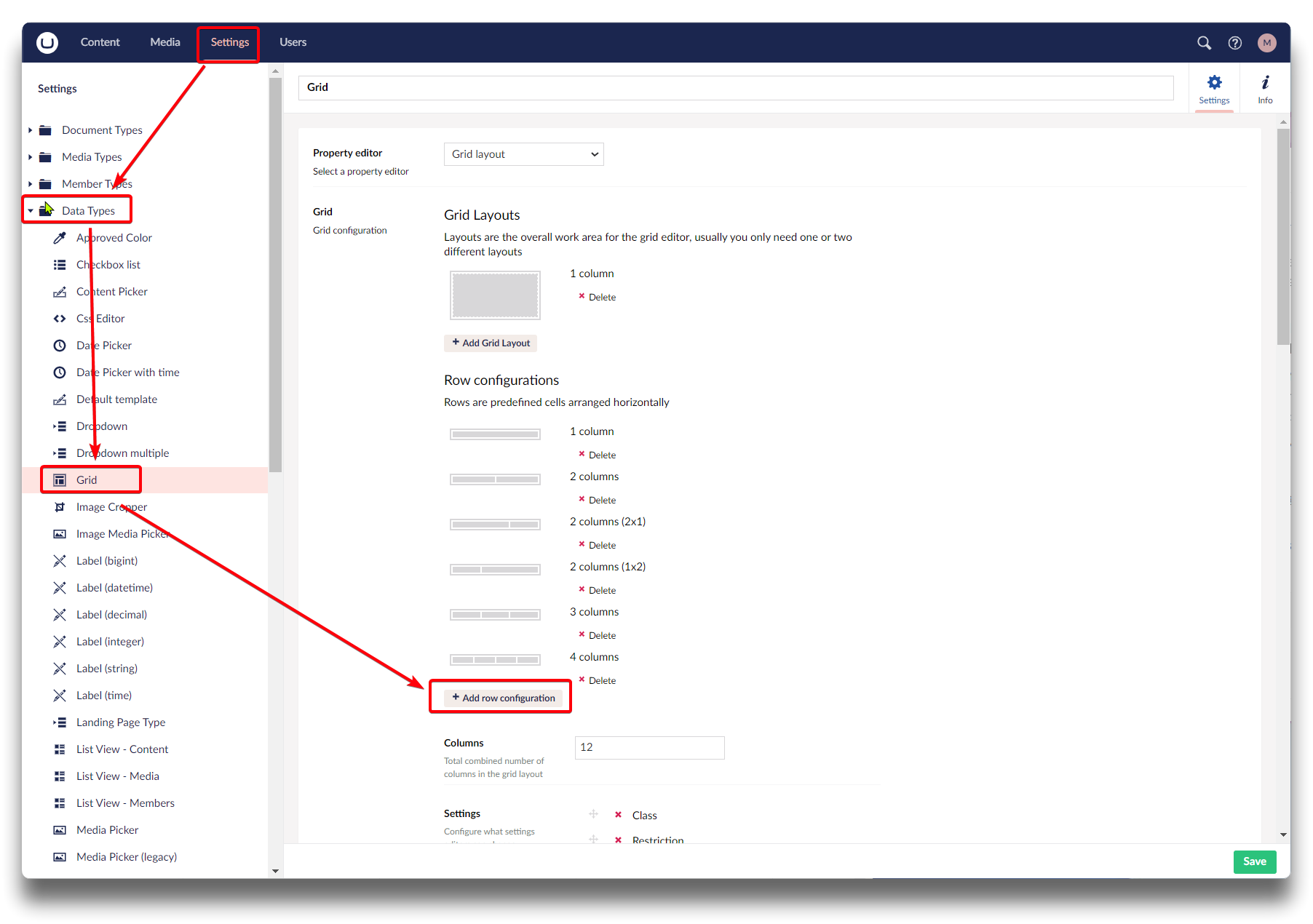The height and width of the screenshot is (924, 1313).
Task: Expand the Document Types folder
Action: 30,130
